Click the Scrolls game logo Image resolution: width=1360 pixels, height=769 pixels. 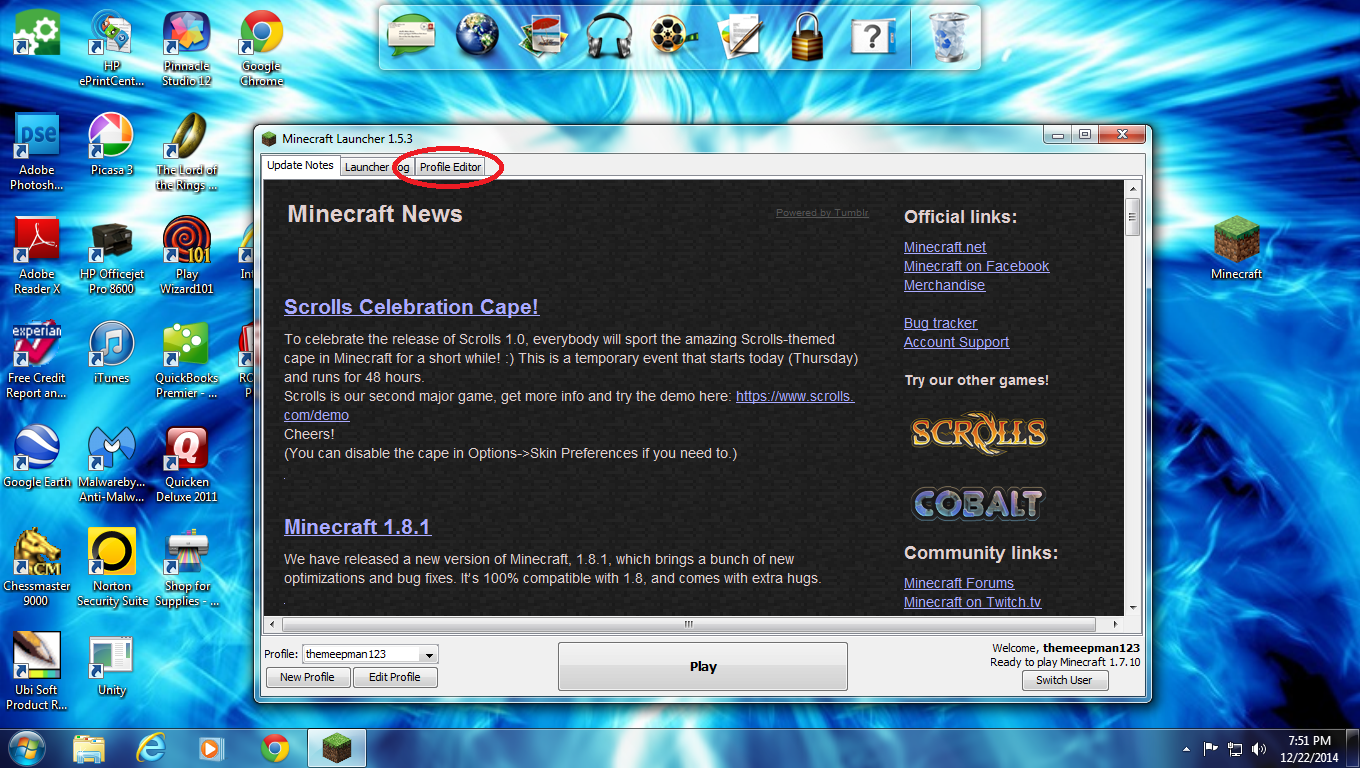977,432
